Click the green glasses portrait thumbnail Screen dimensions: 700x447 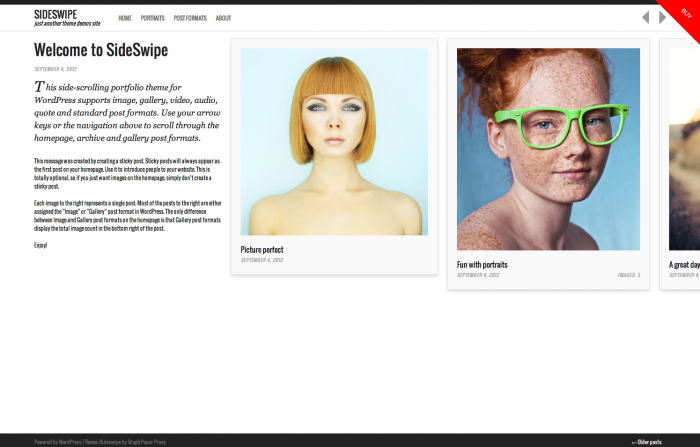tap(548, 149)
